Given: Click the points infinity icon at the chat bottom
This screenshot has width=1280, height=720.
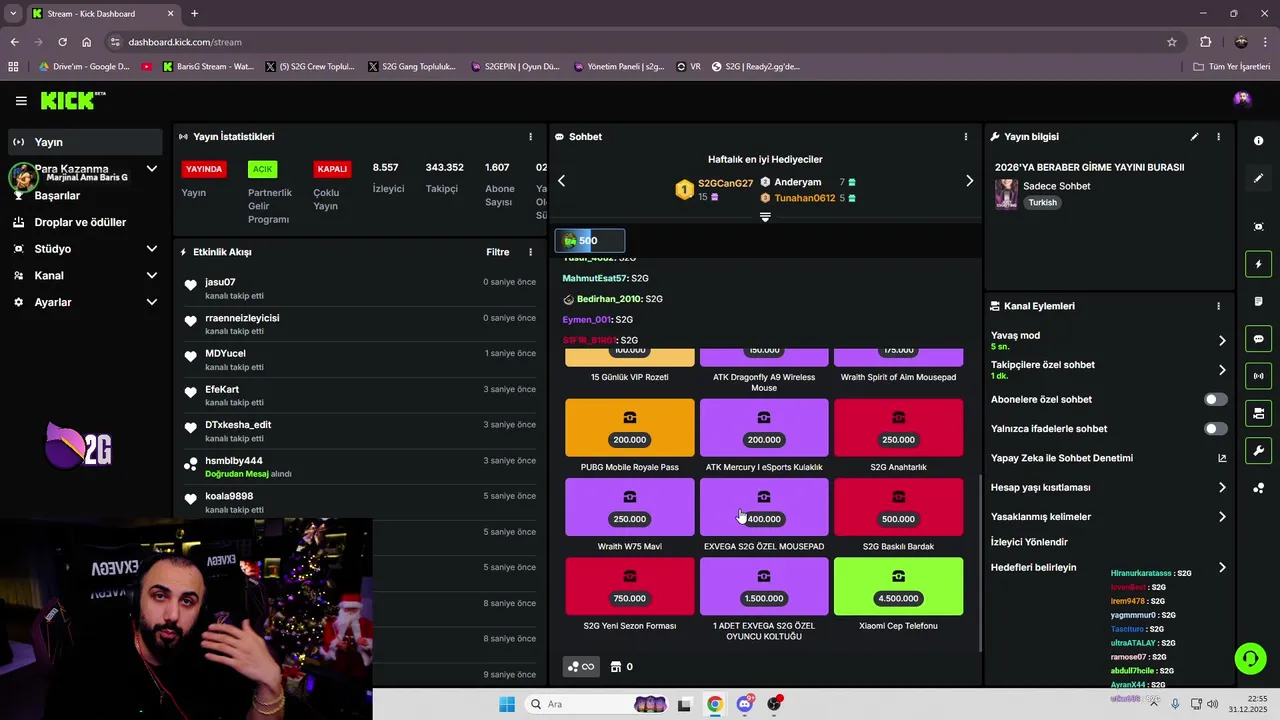Looking at the screenshot, I should pyautogui.click(x=581, y=667).
